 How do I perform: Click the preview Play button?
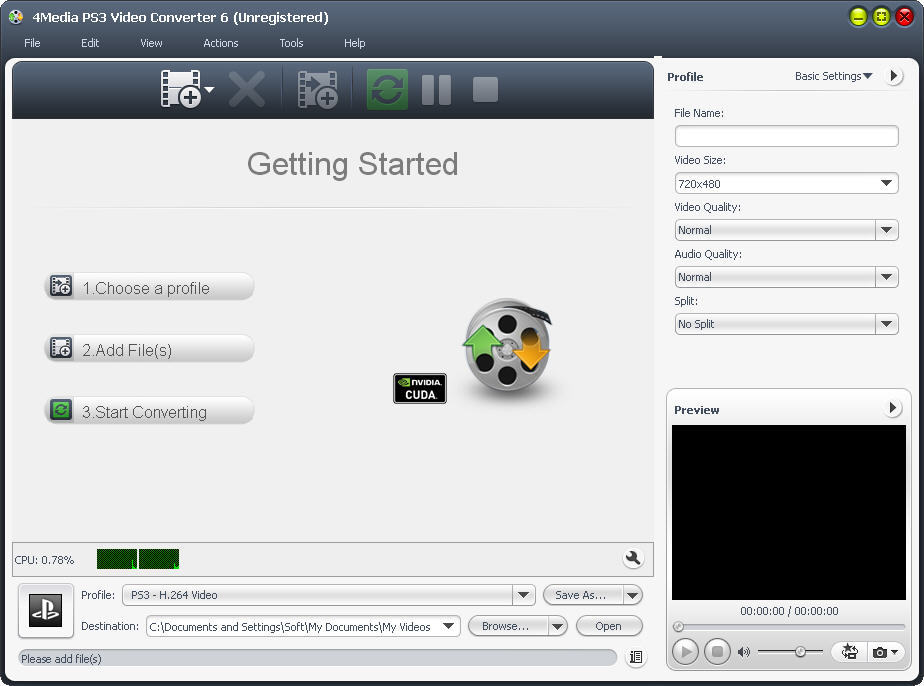[685, 652]
